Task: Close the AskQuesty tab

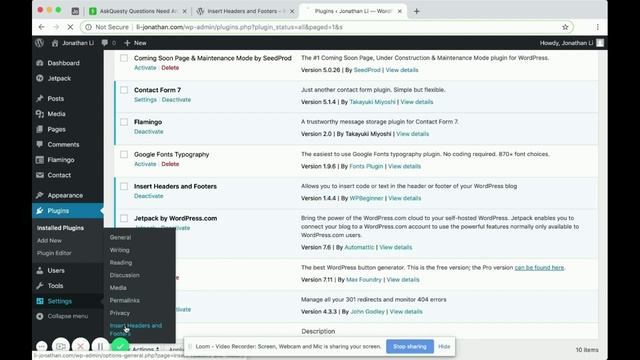Action: click(x=184, y=11)
